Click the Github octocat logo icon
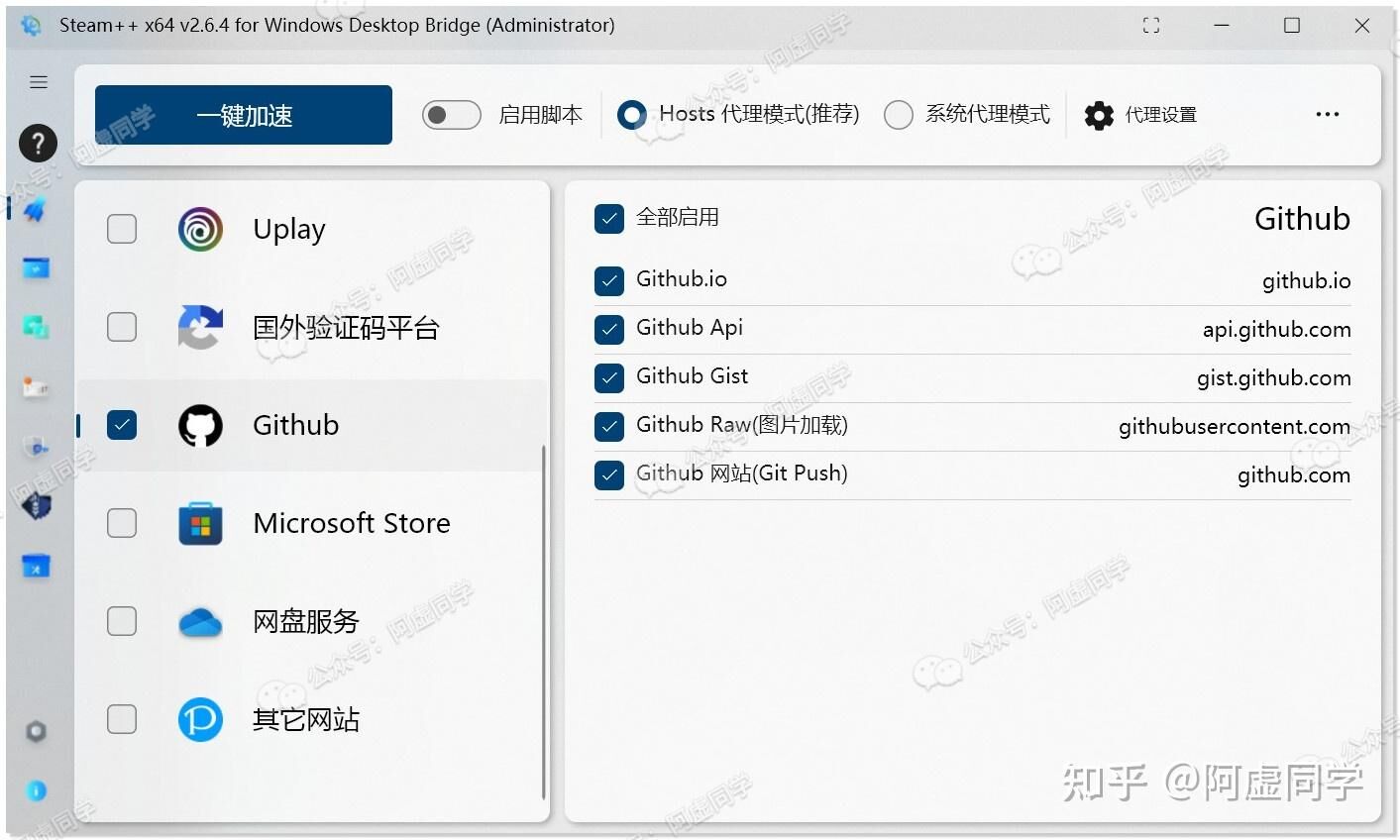Viewport: 1400px width, 840px height. [200, 426]
